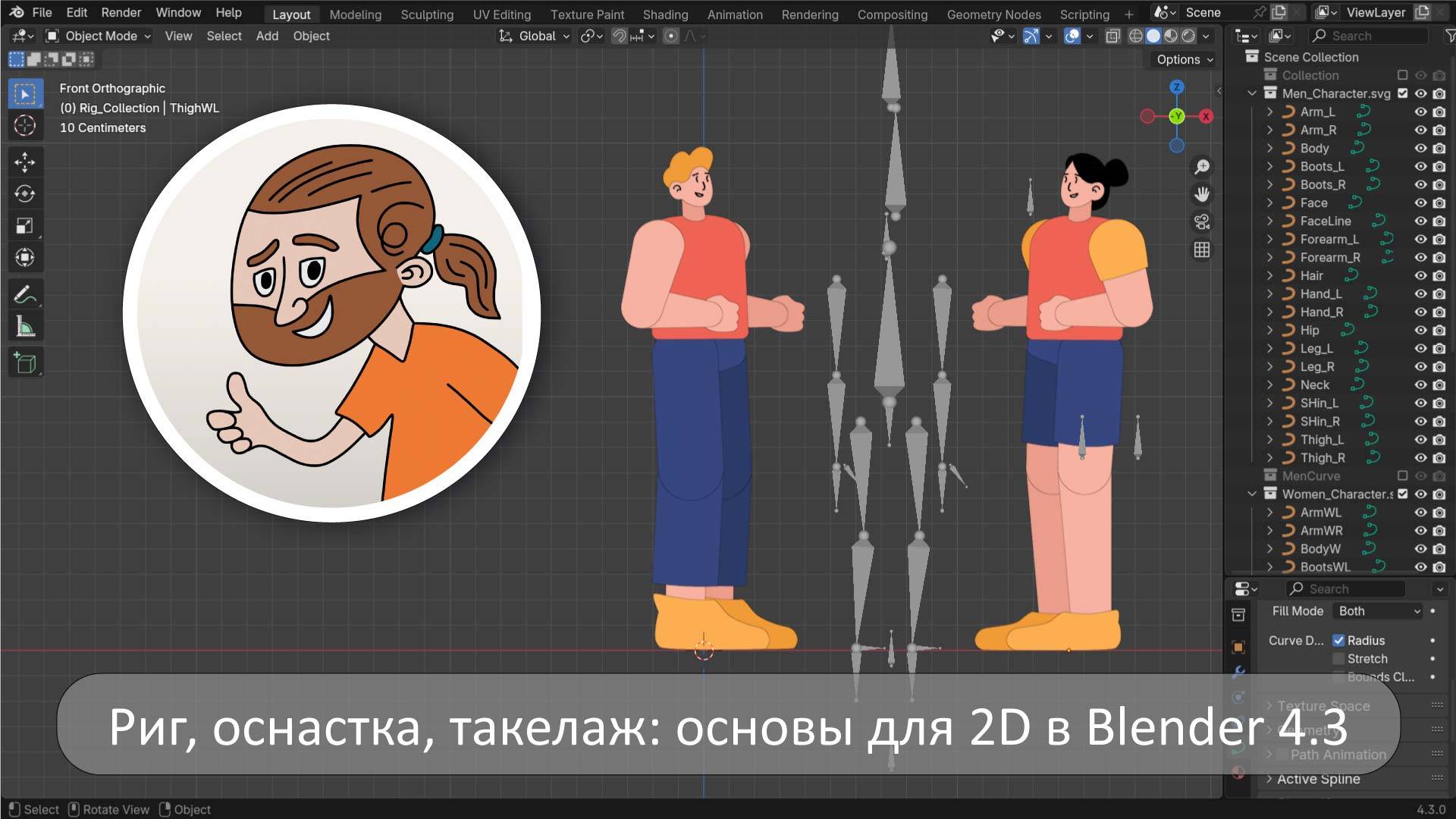Enable the Stretch checkbox
Viewport: 1456px width, 819px height.
click(x=1339, y=658)
